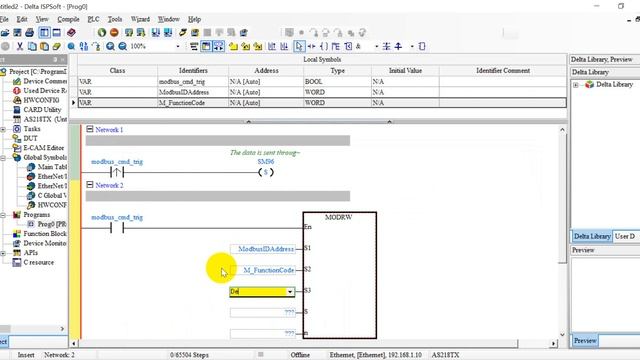
Task: Toggle the project workspace layout icon
Action: pyautogui.click(x=44, y=33)
